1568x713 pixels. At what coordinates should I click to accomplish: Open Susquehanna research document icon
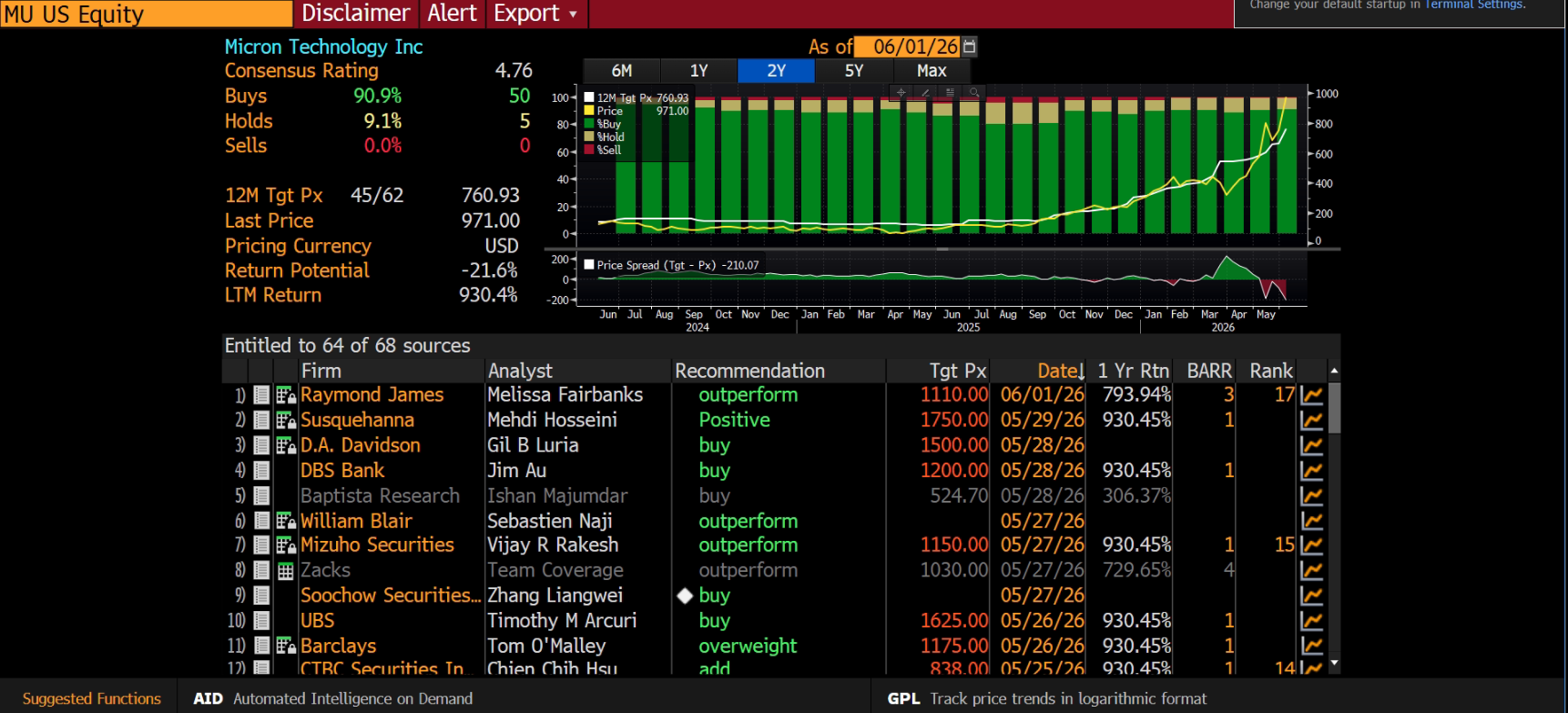261,421
